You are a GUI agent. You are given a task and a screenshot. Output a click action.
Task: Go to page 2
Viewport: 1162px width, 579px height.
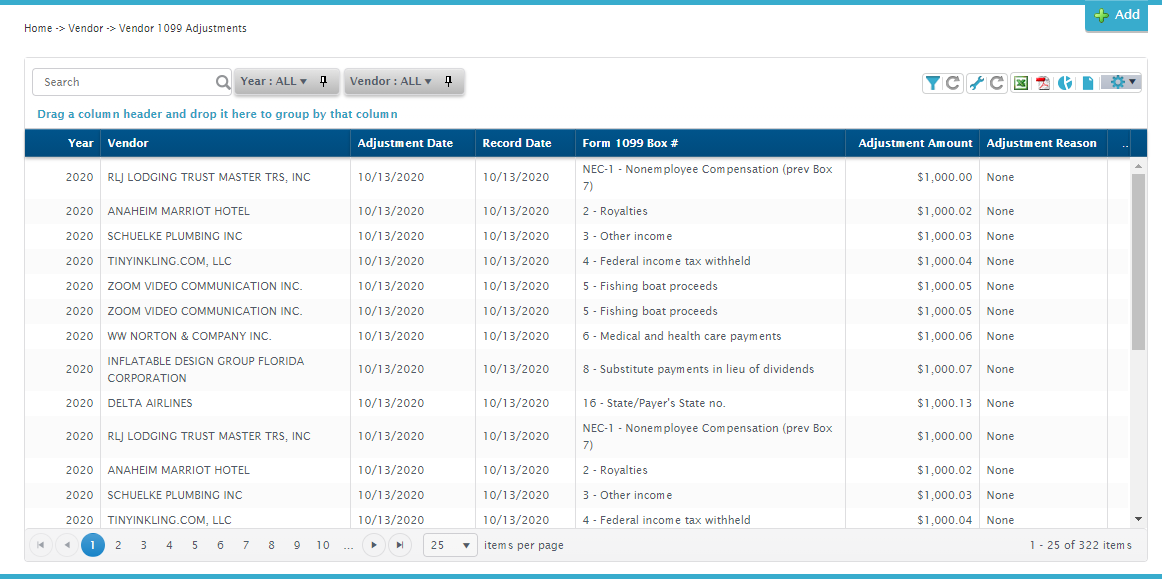[118, 546]
